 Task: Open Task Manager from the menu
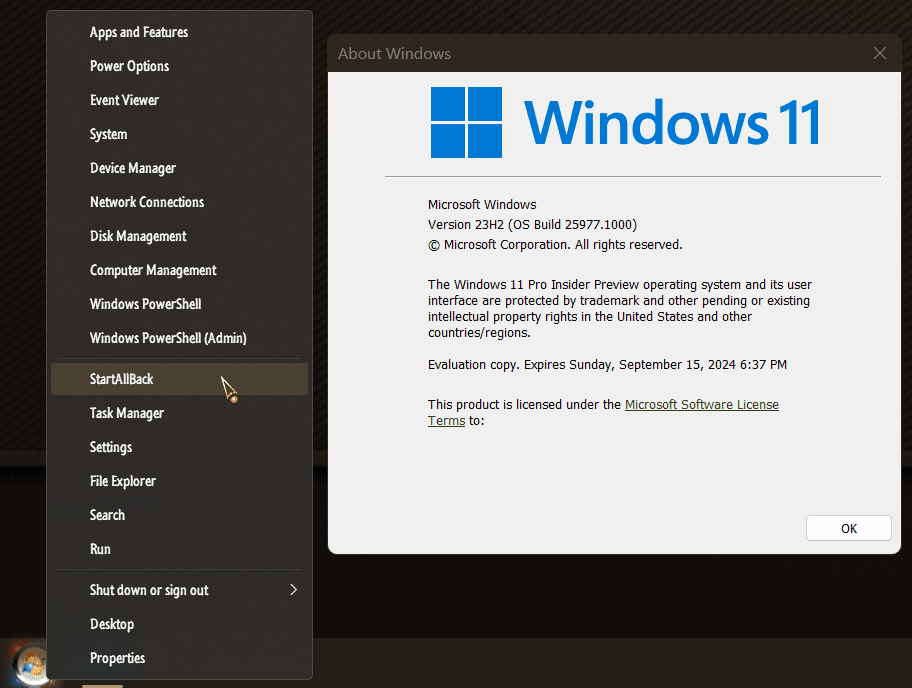coord(179,413)
